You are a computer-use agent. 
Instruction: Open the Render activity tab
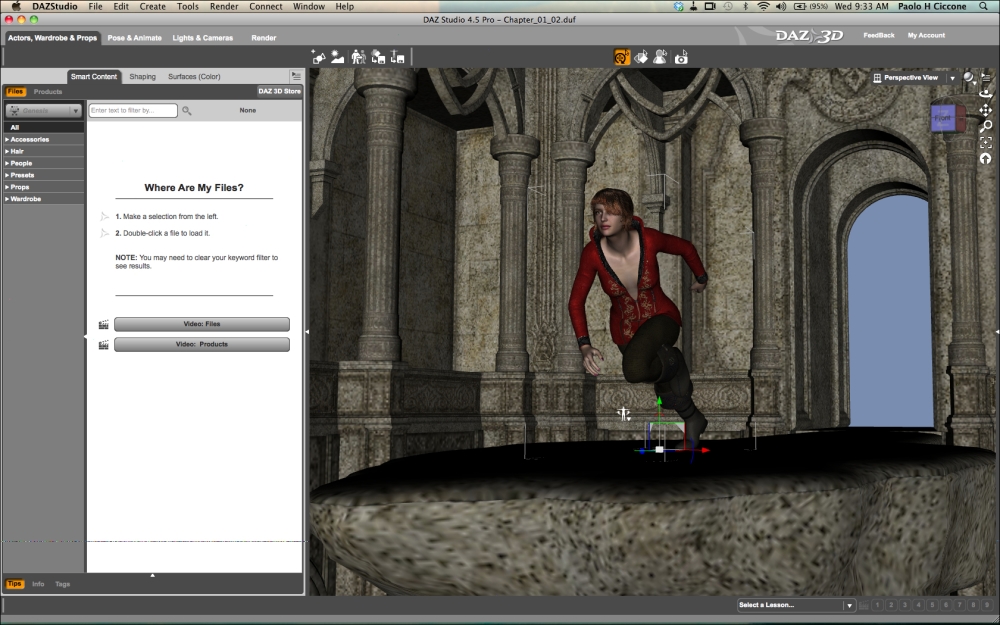tap(263, 38)
